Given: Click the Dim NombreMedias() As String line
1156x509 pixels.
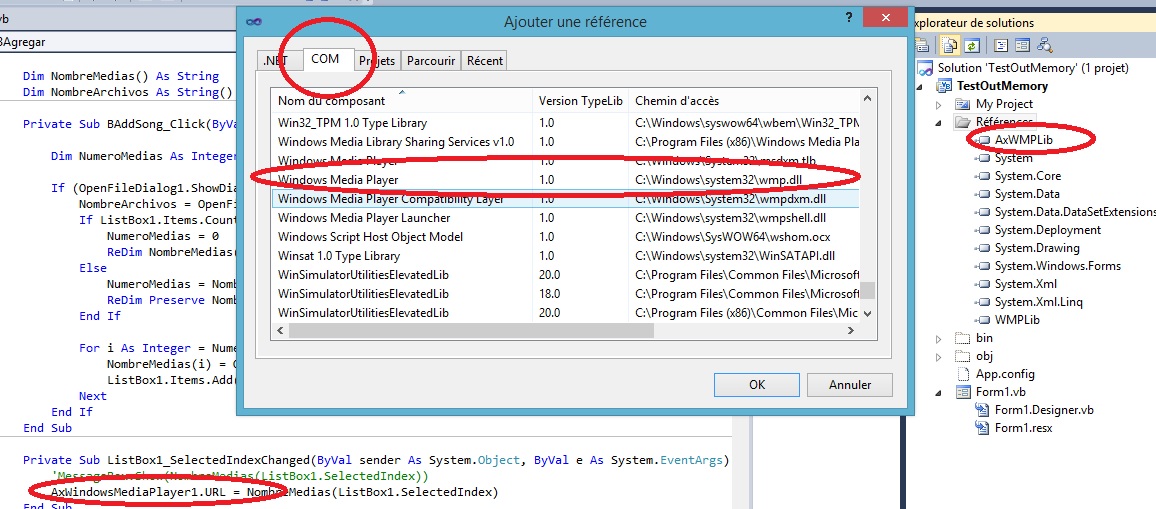Looking at the screenshot, I should 121,76.
